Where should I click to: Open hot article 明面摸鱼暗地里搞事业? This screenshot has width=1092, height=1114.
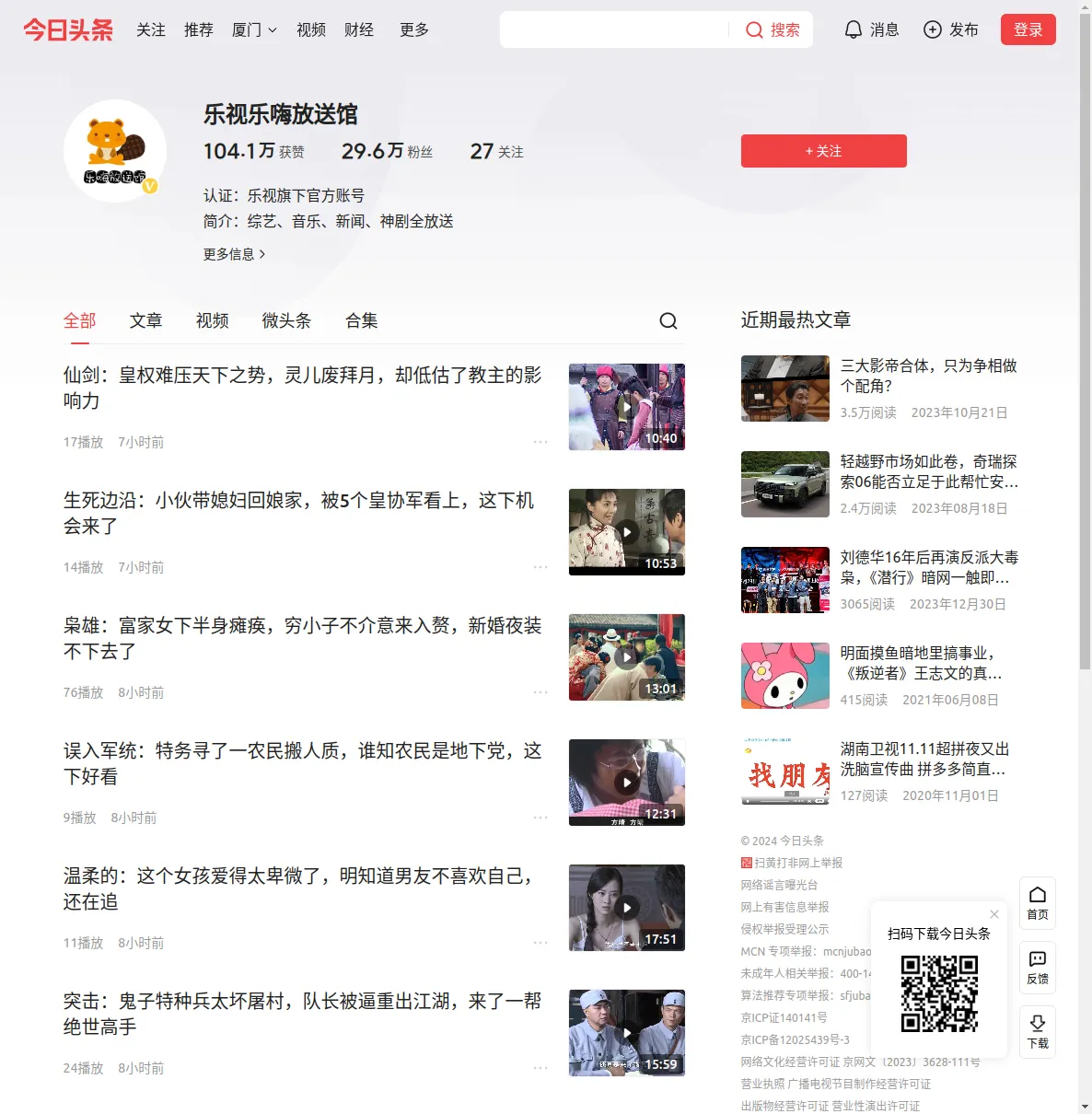922,663
